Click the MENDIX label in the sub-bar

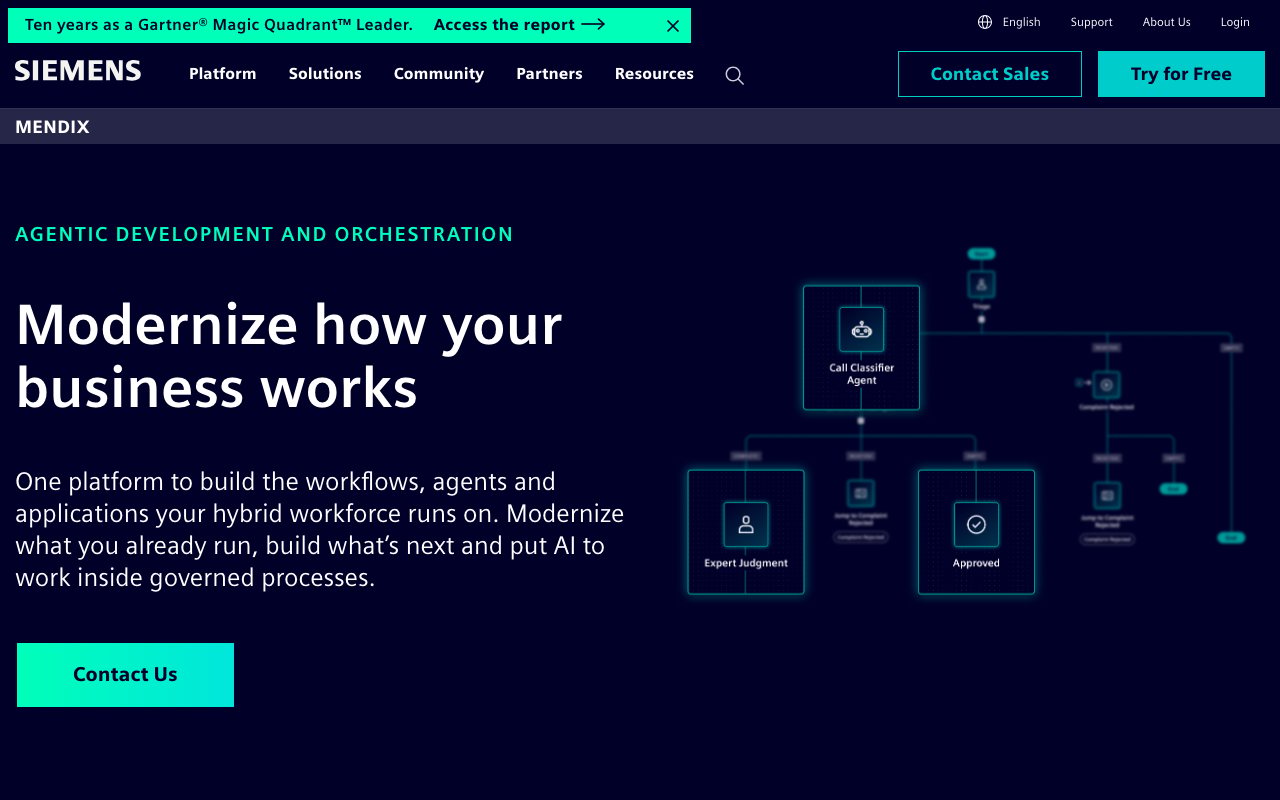point(52,127)
